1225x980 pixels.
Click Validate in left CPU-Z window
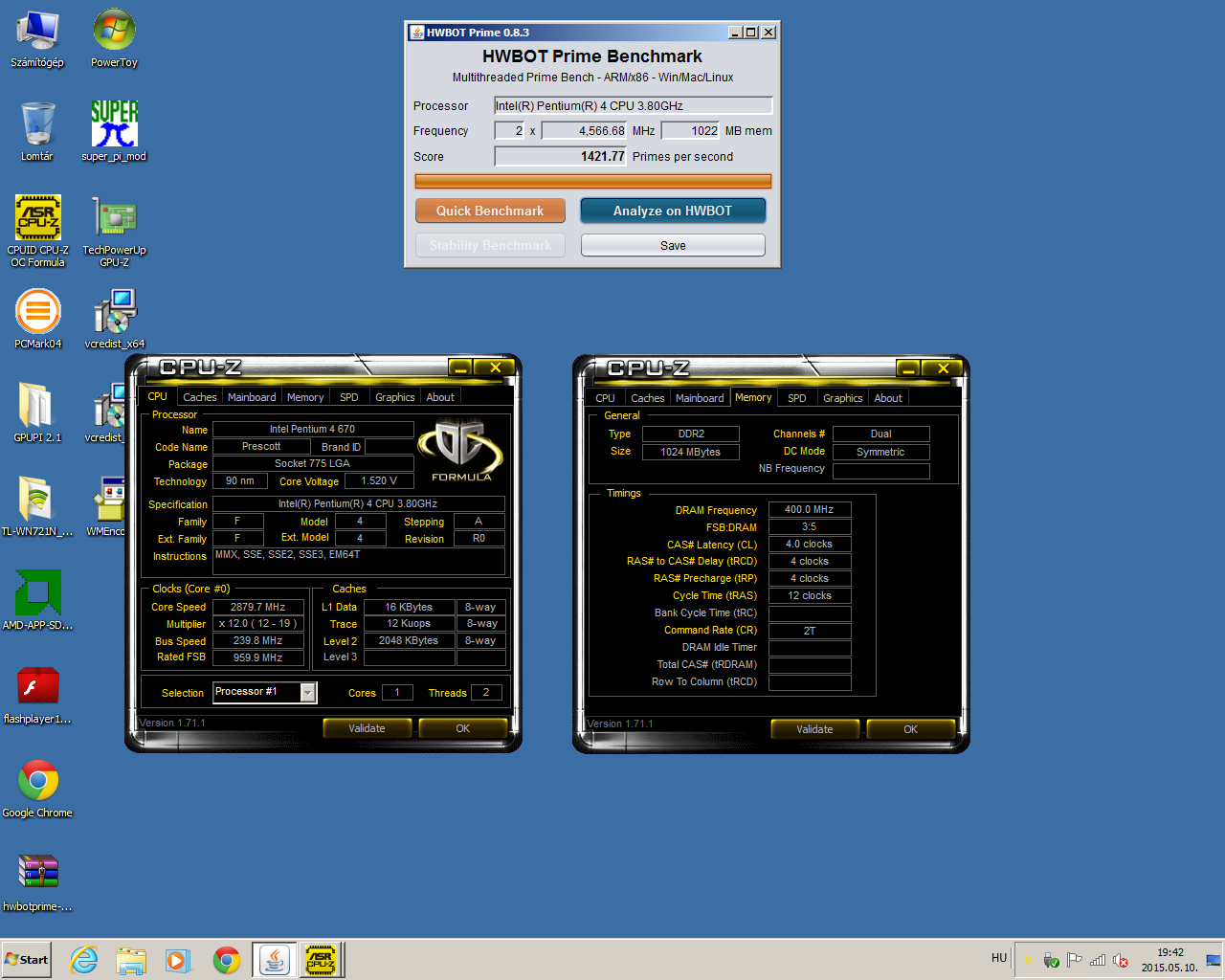(x=367, y=728)
